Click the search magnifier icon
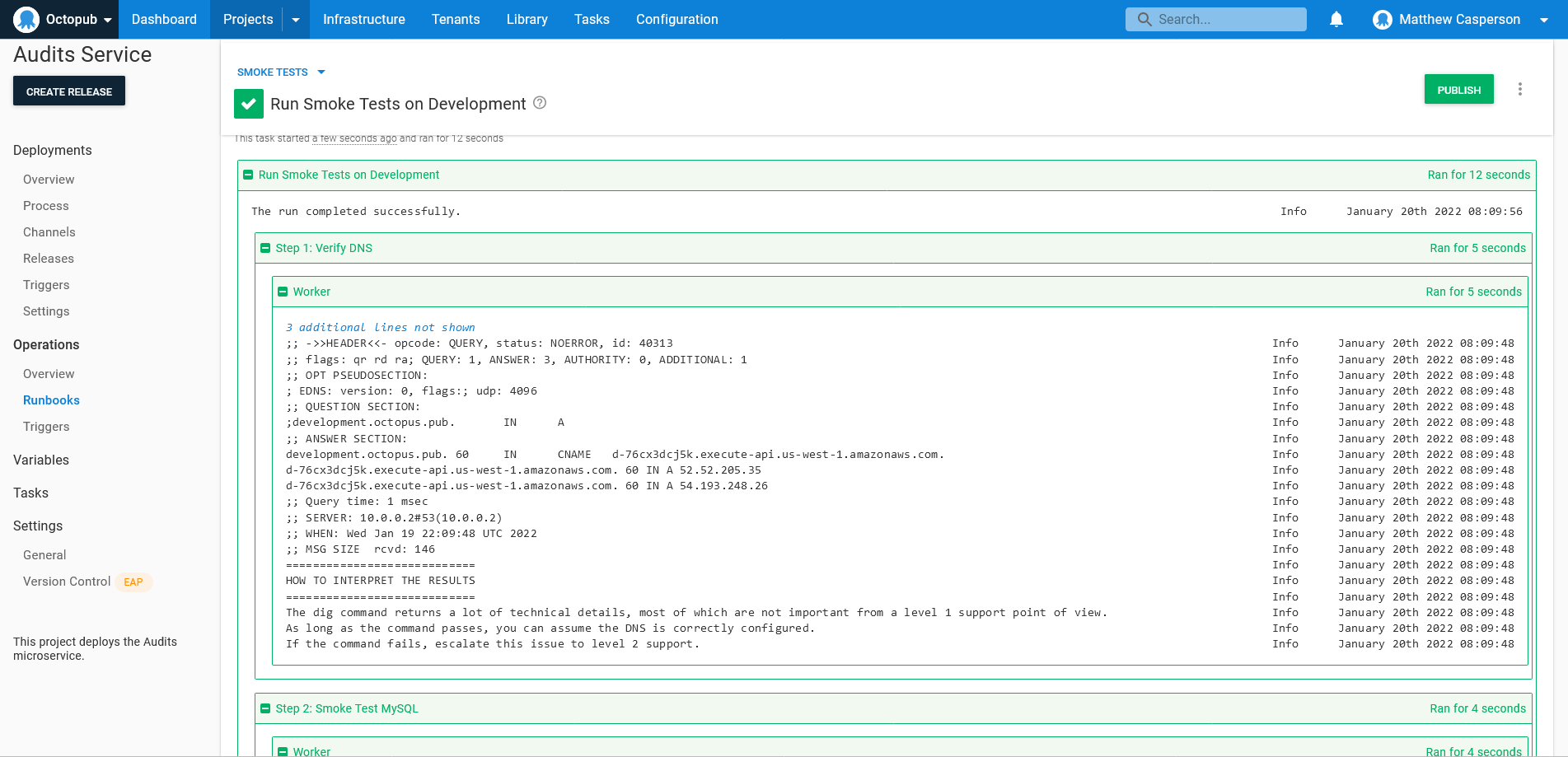Viewport: 1568px width, 757px height. [1144, 19]
